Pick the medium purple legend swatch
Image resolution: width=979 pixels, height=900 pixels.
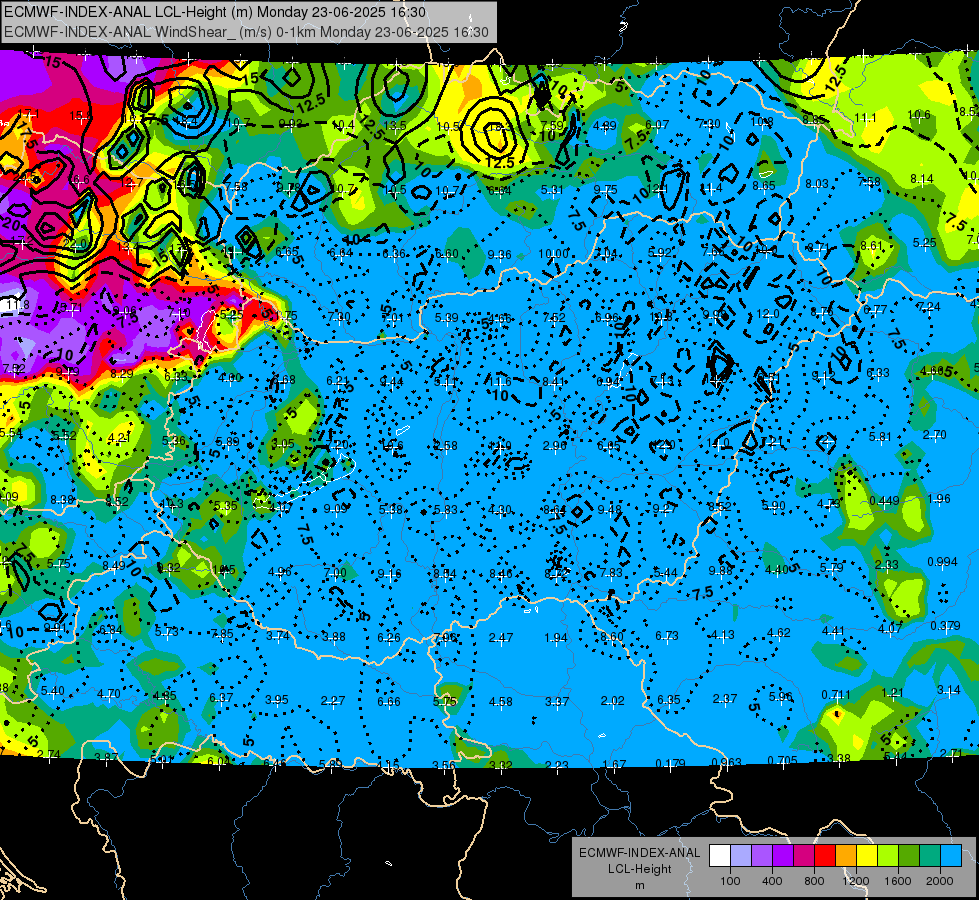(x=762, y=856)
